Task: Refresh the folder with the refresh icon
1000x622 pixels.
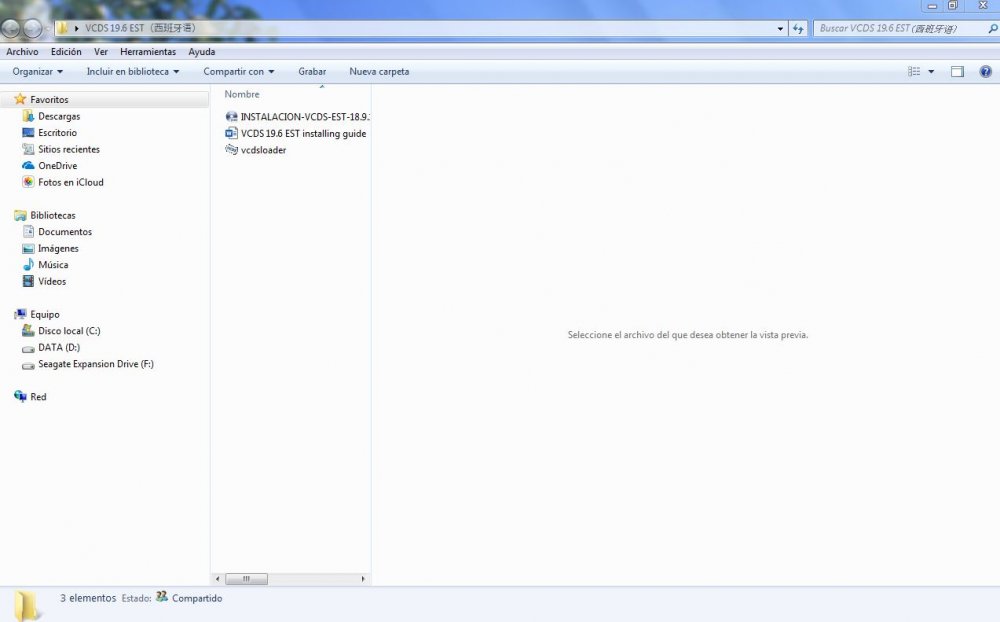Action: click(798, 28)
